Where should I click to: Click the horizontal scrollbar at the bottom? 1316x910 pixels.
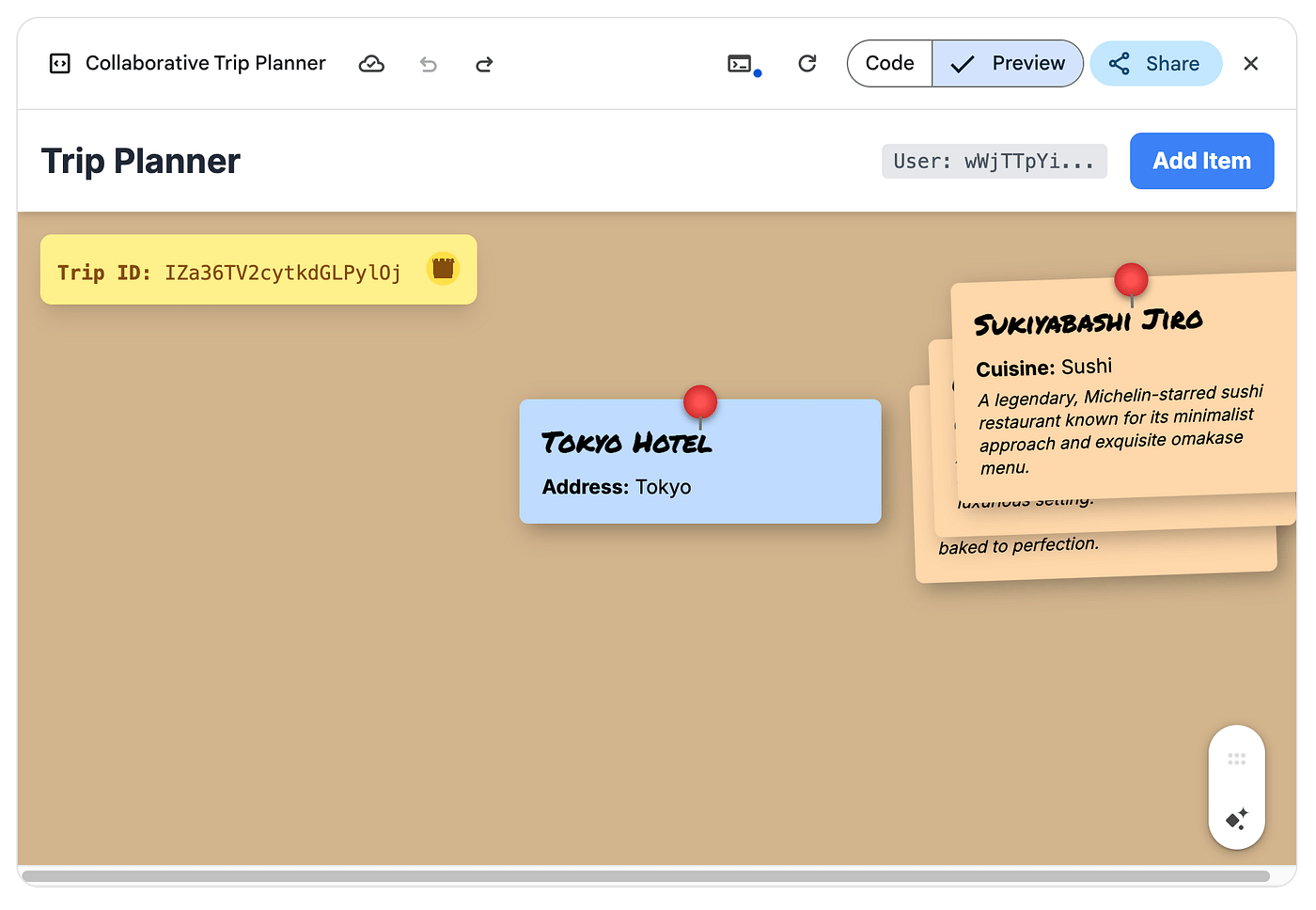click(646, 876)
